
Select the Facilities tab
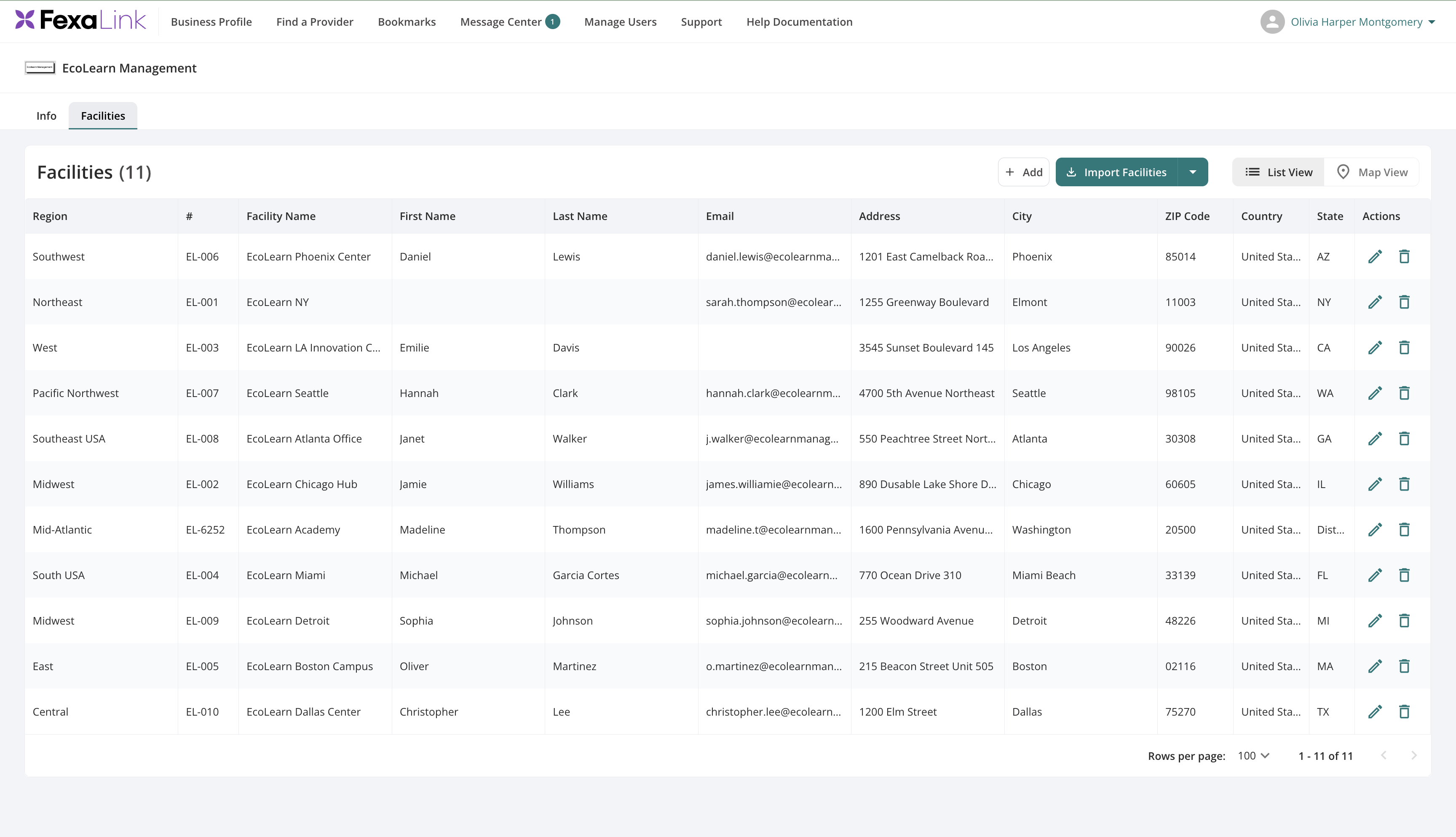103,115
